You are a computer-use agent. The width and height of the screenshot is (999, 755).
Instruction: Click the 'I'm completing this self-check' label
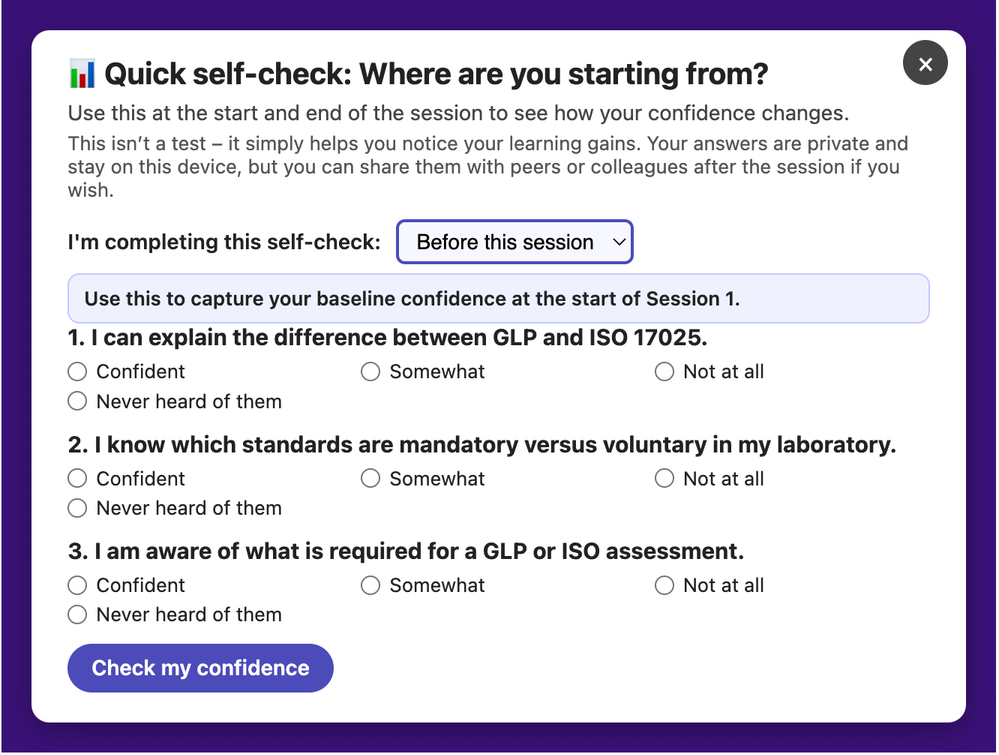[224, 242]
